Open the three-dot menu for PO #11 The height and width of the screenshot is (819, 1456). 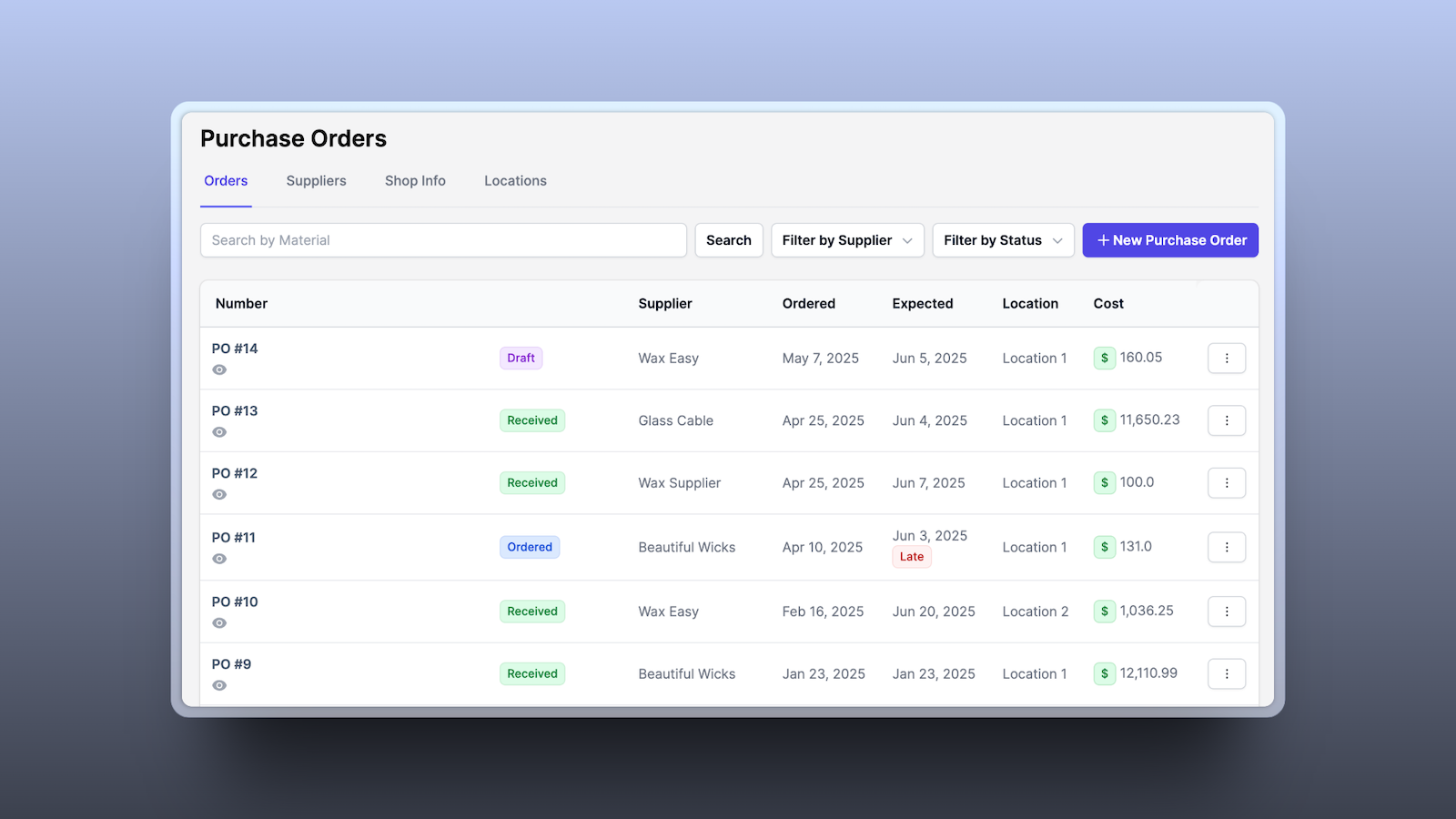[1227, 547]
